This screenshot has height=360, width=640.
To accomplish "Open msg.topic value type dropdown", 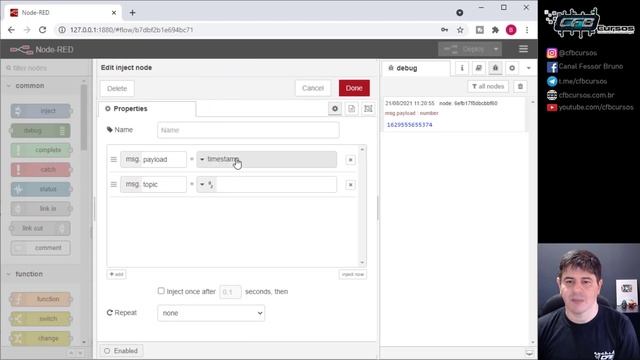I will pos(206,184).
